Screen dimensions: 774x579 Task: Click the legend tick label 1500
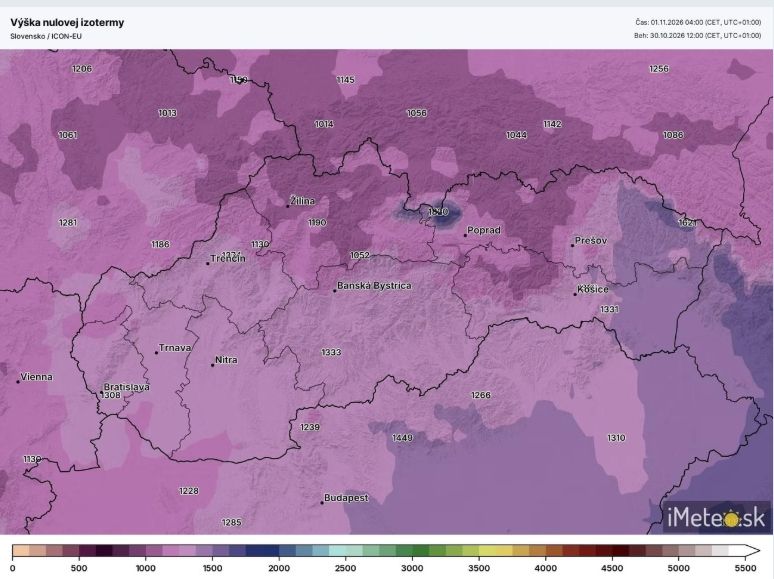click(x=212, y=569)
